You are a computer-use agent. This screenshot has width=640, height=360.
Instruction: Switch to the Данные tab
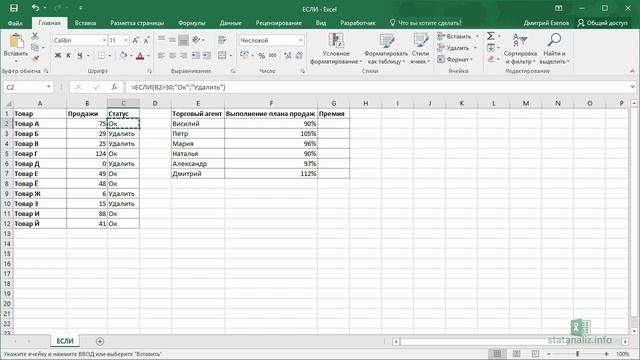tap(231, 23)
